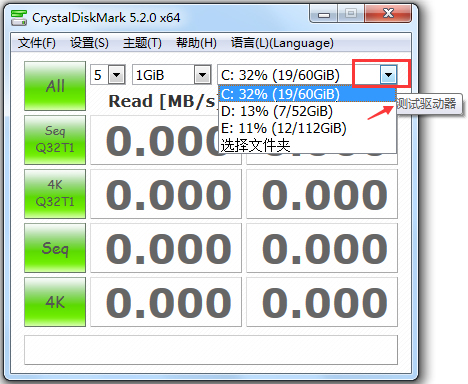The width and height of the screenshot is (468, 384).
Task: Open the 文件(F) menu
Action: click(x=37, y=43)
